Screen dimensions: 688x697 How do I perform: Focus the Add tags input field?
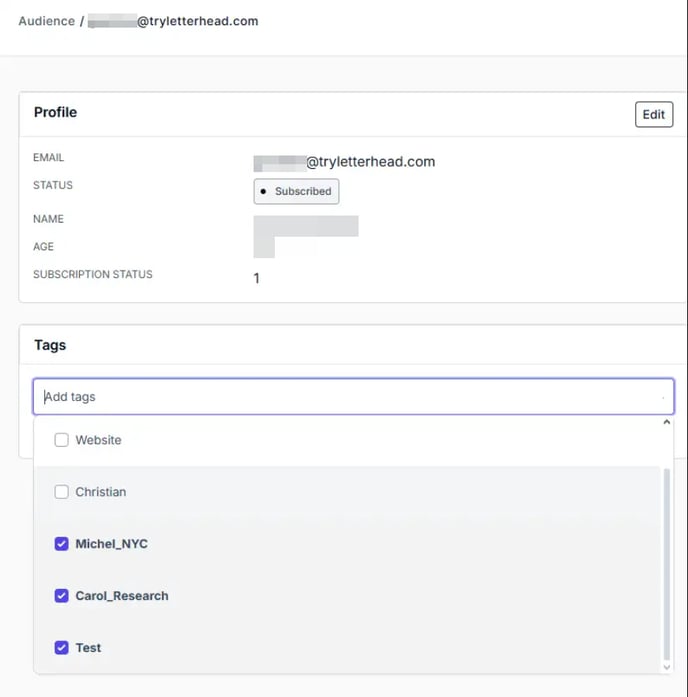pos(340,397)
